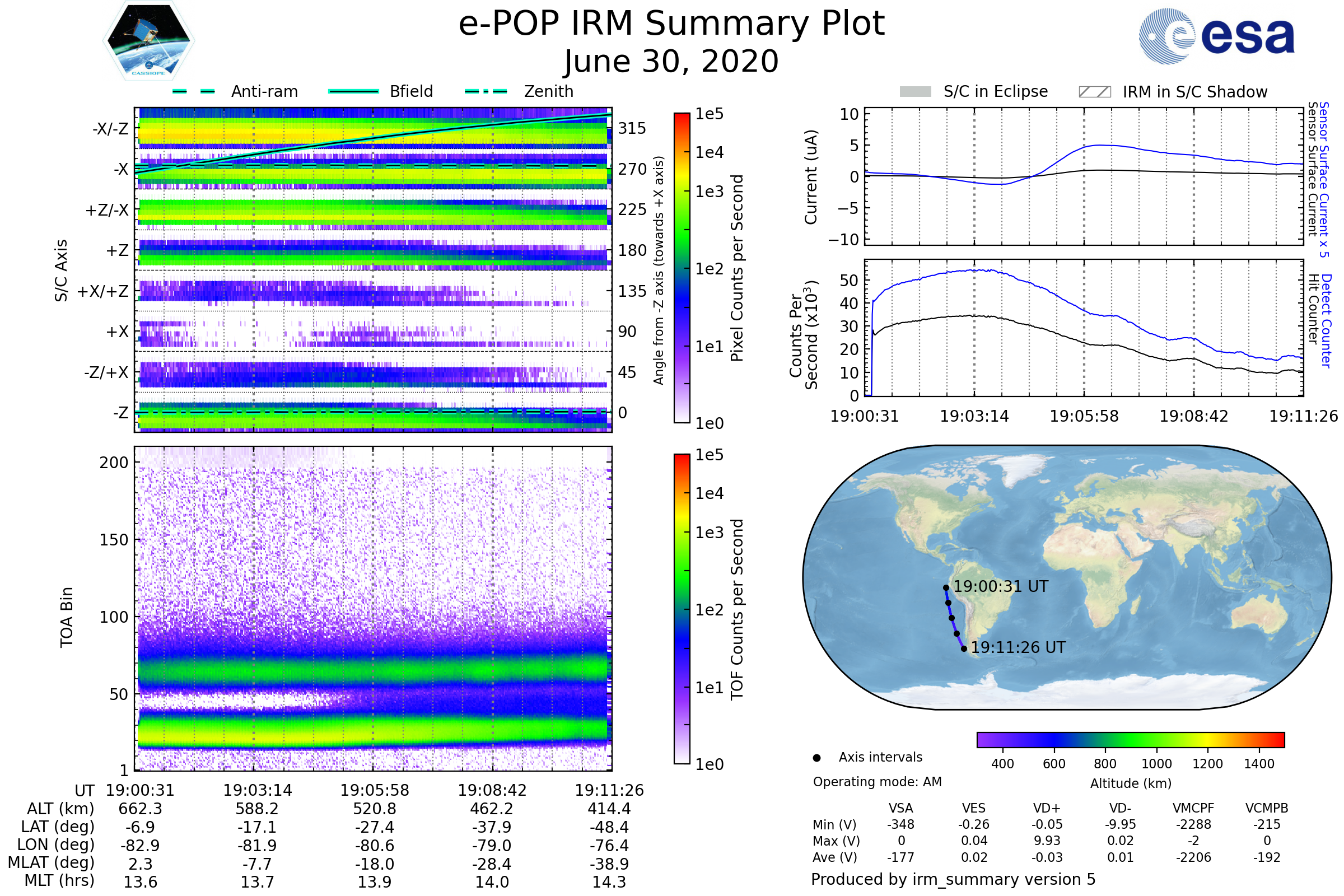Click the ESA logo
The width and height of the screenshot is (1344, 896).
tap(1216, 35)
